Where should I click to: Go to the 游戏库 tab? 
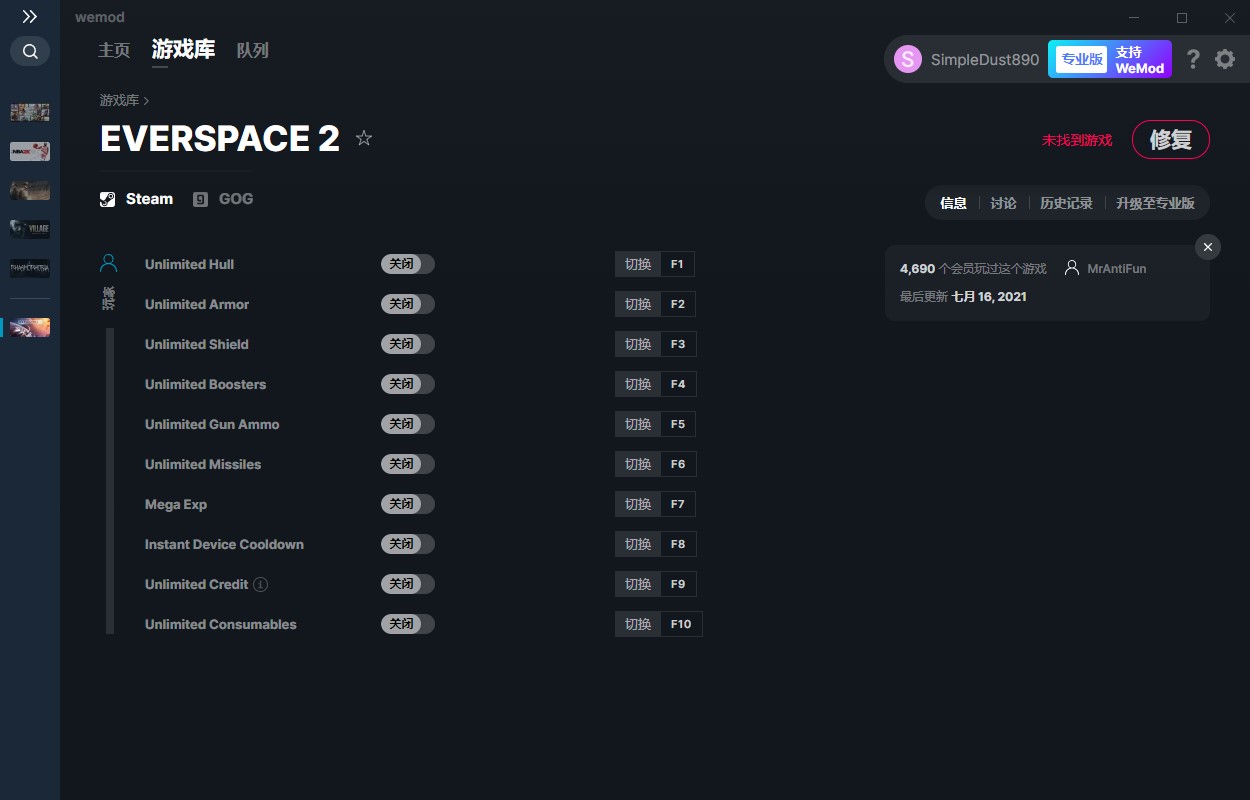tap(183, 50)
